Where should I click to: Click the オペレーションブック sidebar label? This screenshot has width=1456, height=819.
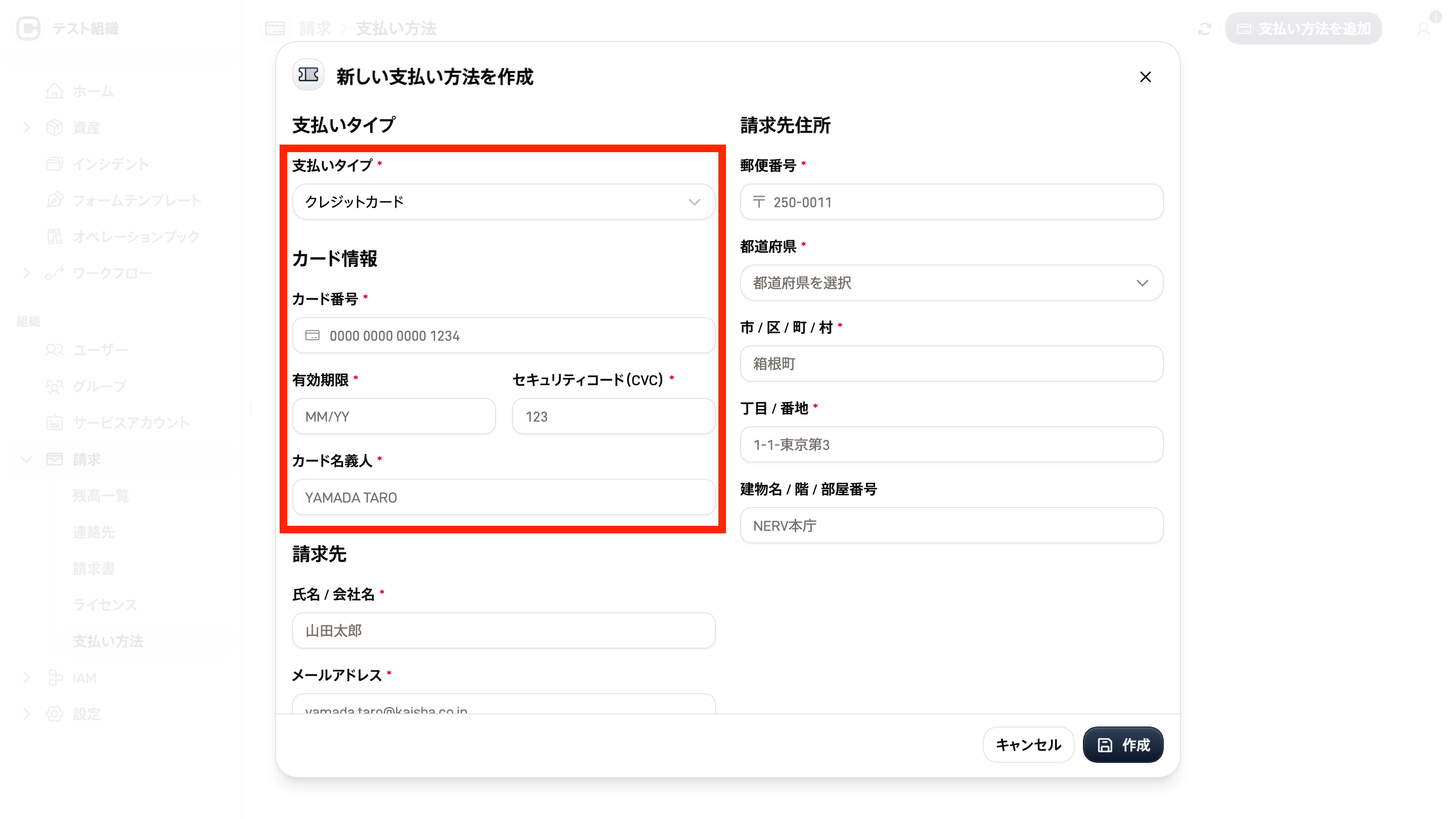136,236
